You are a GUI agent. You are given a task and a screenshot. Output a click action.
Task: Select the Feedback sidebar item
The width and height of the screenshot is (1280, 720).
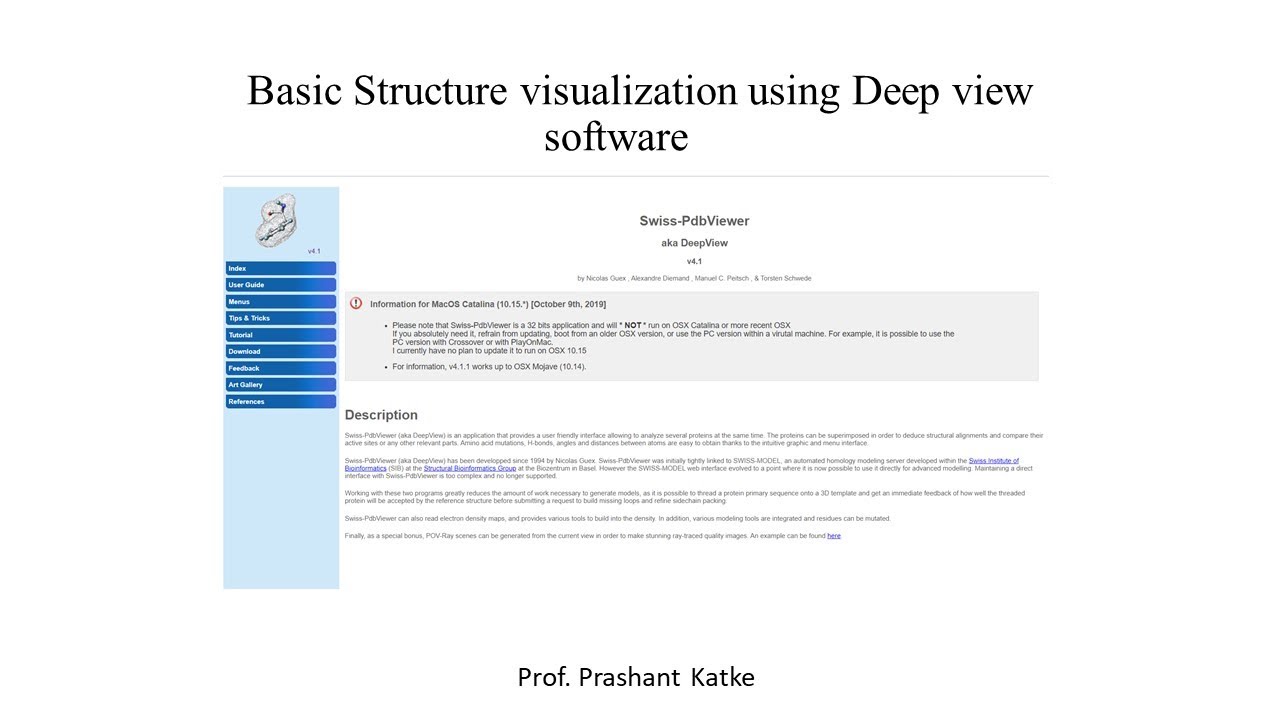coord(281,368)
